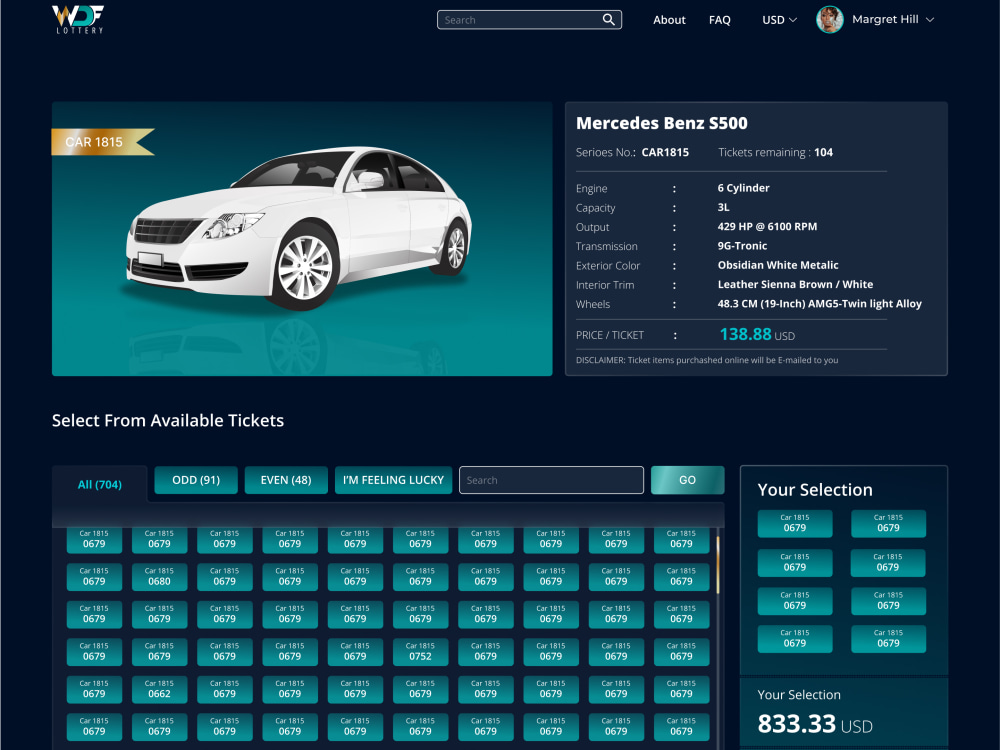Select the EVEN (48) filter
Viewport: 1000px width, 750px height.
[286, 480]
